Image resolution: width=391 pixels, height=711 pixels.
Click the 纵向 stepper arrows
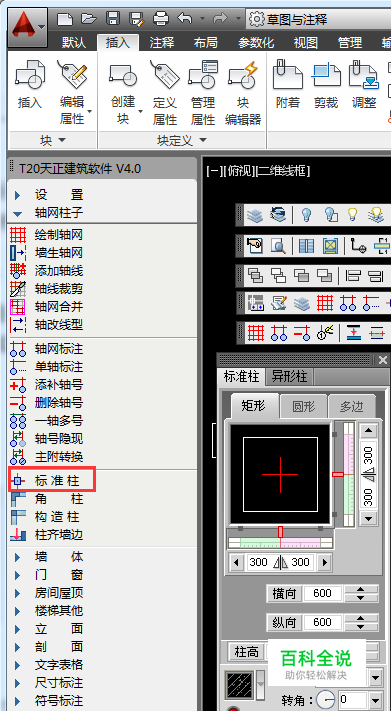click(361, 622)
